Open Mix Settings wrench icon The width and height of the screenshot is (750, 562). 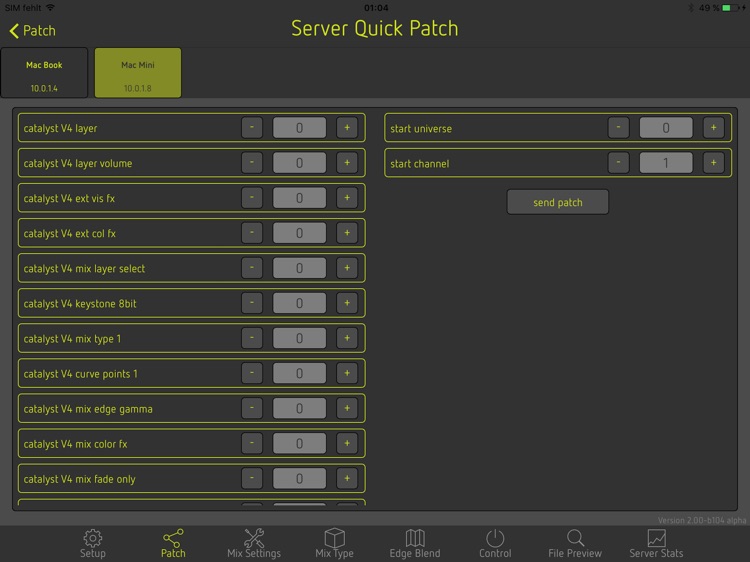pyautogui.click(x=254, y=538)
